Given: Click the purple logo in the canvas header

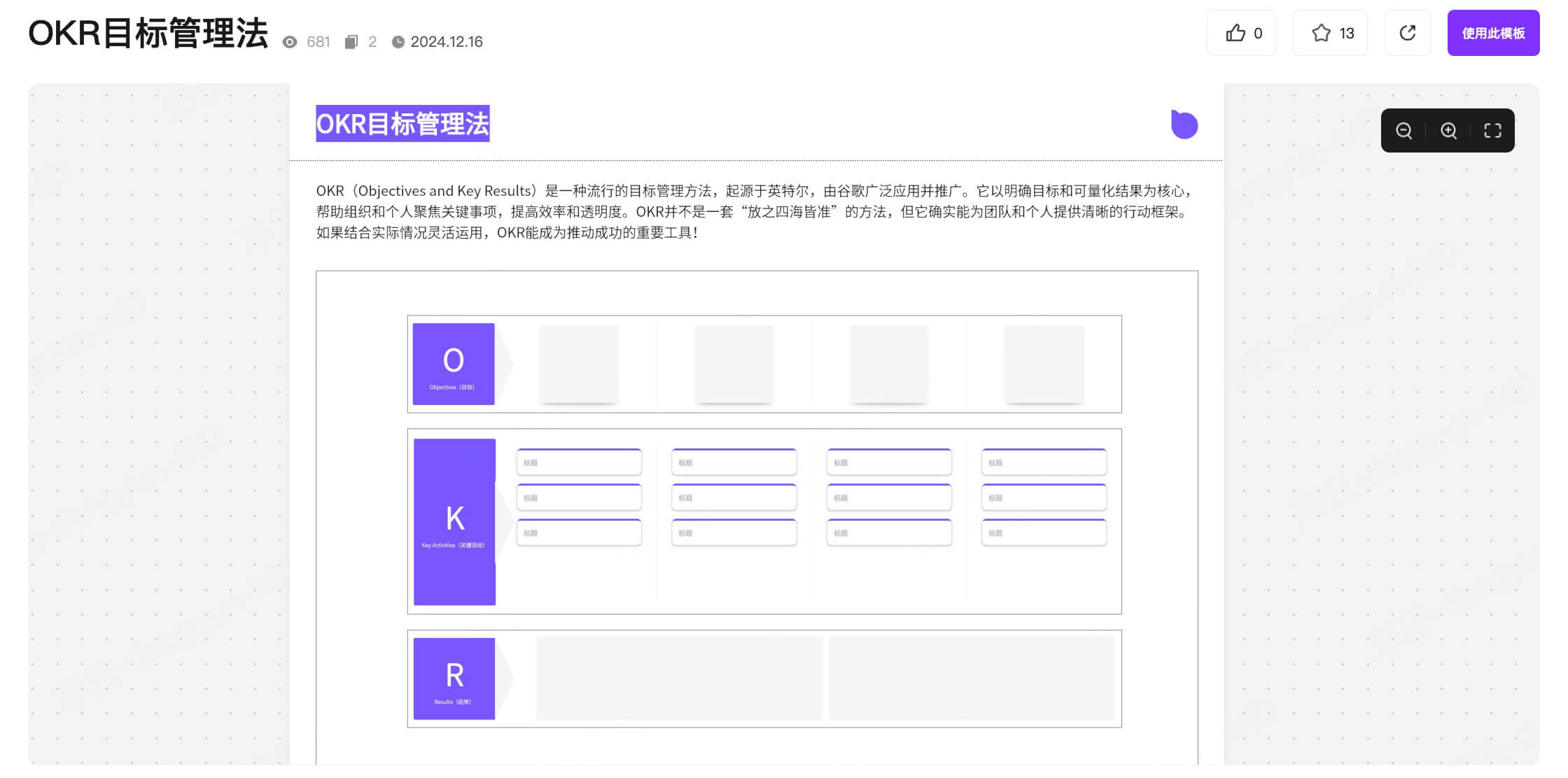Looking at the screenshot, I should tap(1184, 125).
